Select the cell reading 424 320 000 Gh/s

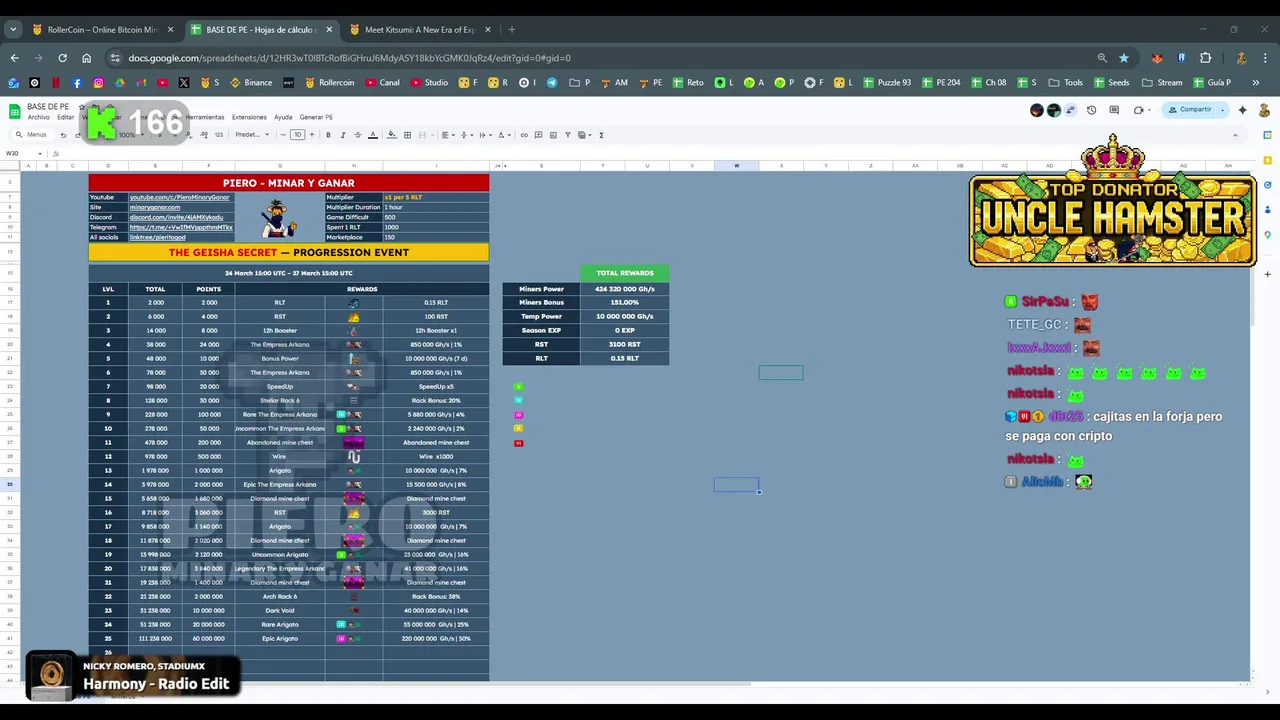624,289
